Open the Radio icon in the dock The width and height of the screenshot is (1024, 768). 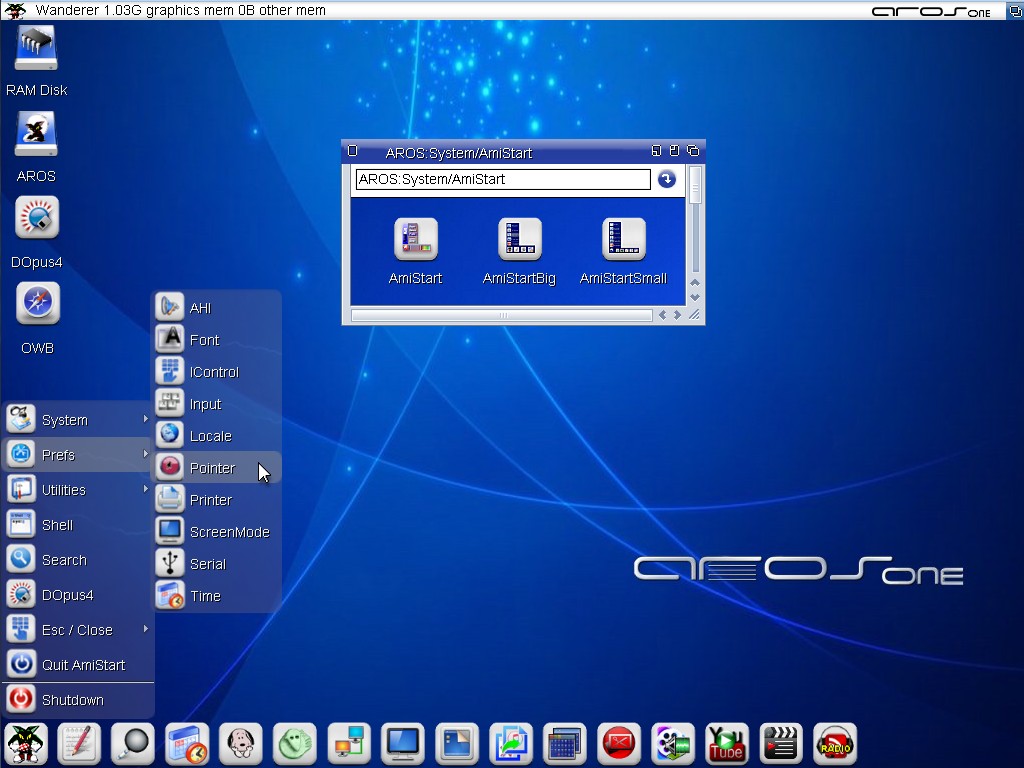[834, 744]
